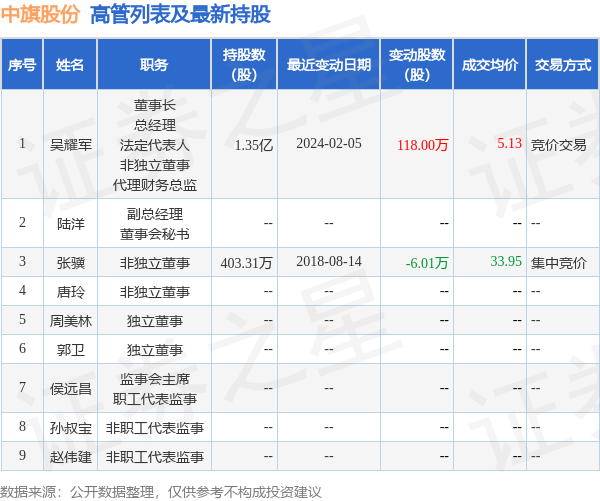The width and height of the screenshot is (600, 501).
Task: Select 总经理 in 吴耀军's row
Action: [155, 125]
